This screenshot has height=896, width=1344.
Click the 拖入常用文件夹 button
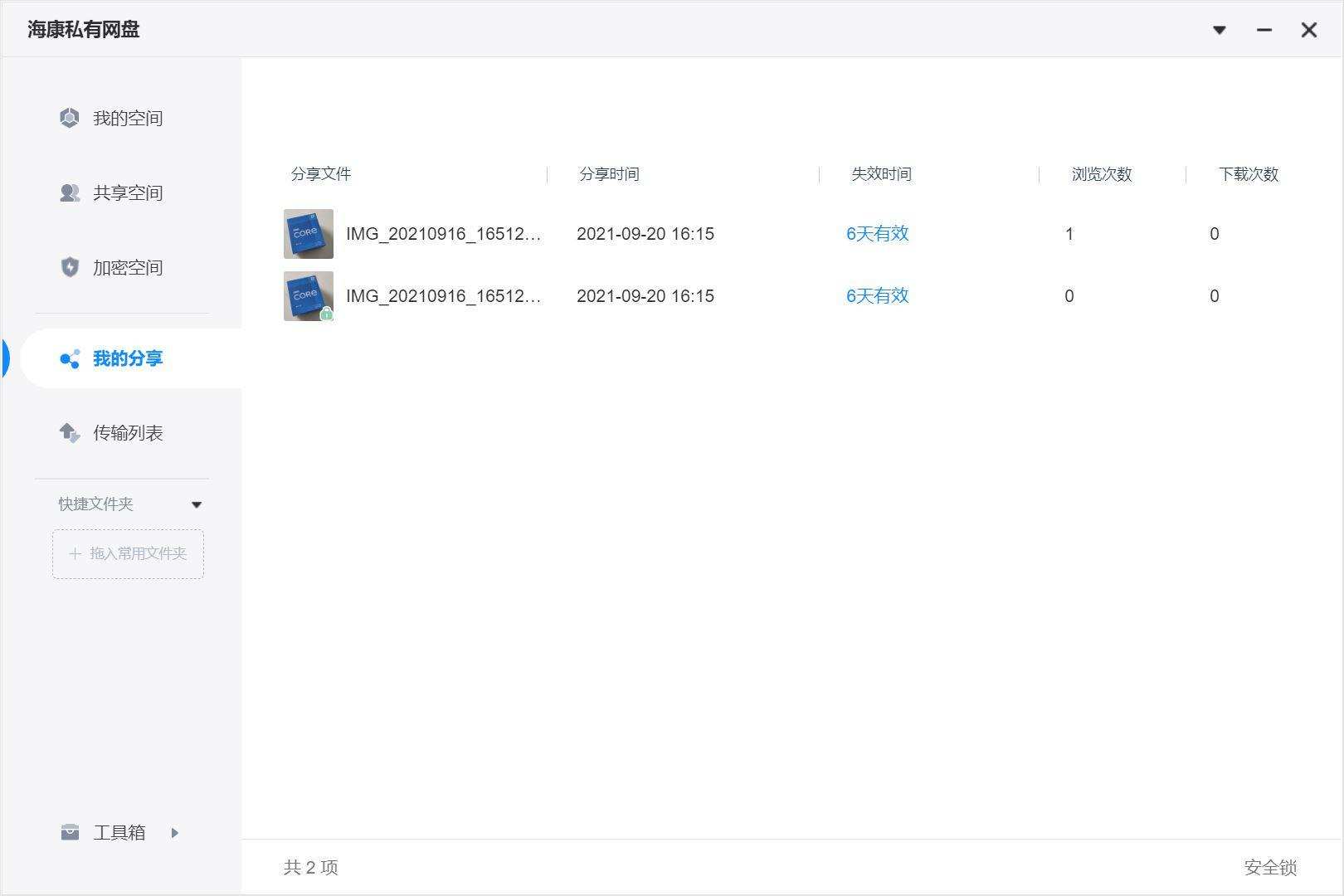click(x=128, y=554)
